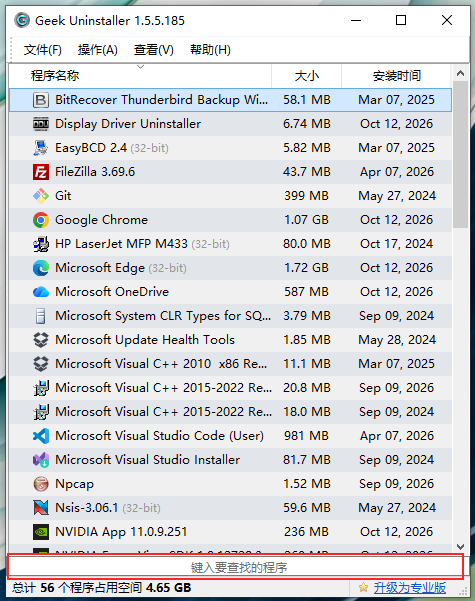Click the BitRecover Thunderbird Backup icon
The image size is (475, 601).
(41, 100)
